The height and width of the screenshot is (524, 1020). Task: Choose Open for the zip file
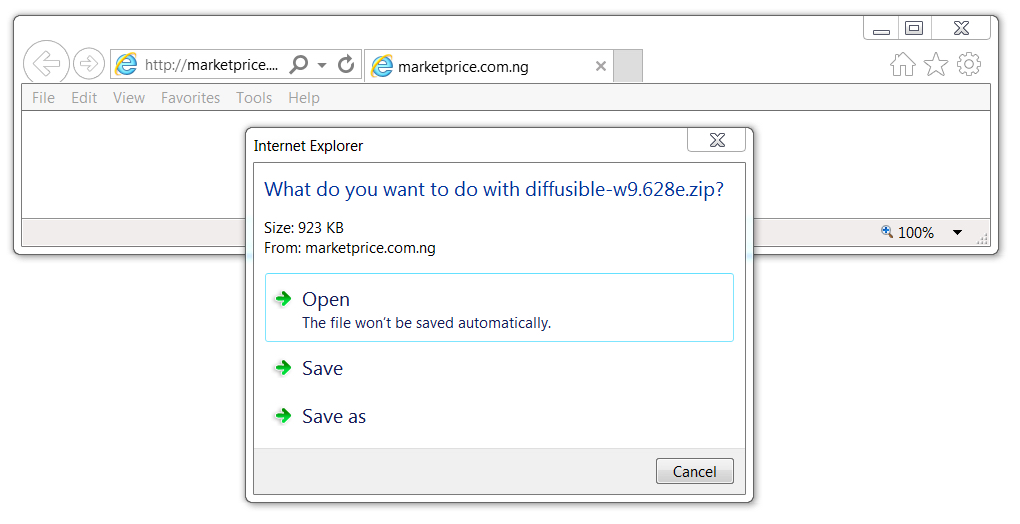[x=499, y=308]
